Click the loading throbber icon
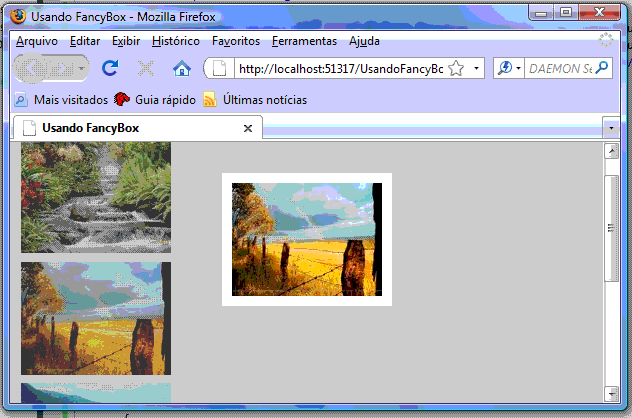This screenshot has width=632, height=418. [x=605, y=40]
